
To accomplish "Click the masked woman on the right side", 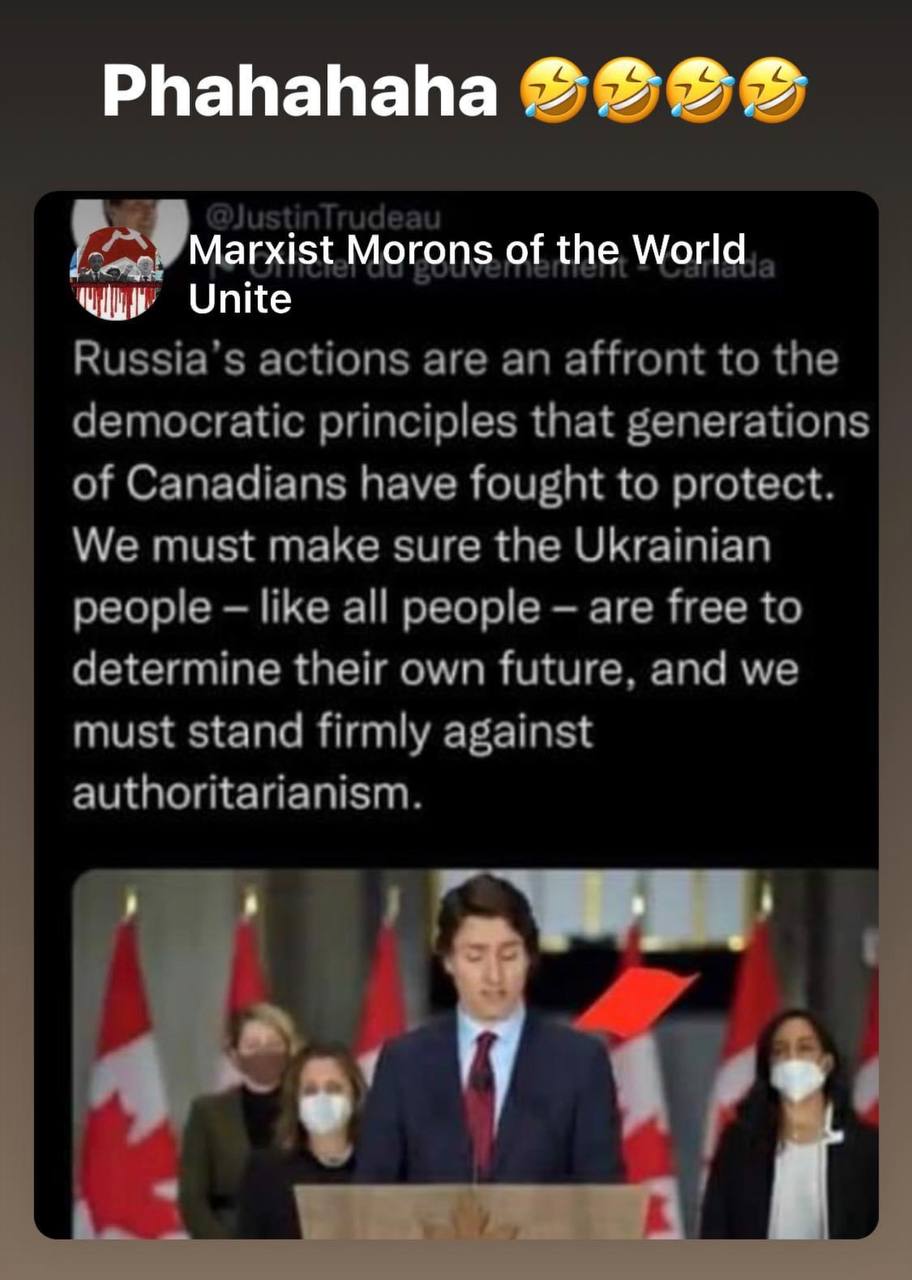I will point(790,1125).
